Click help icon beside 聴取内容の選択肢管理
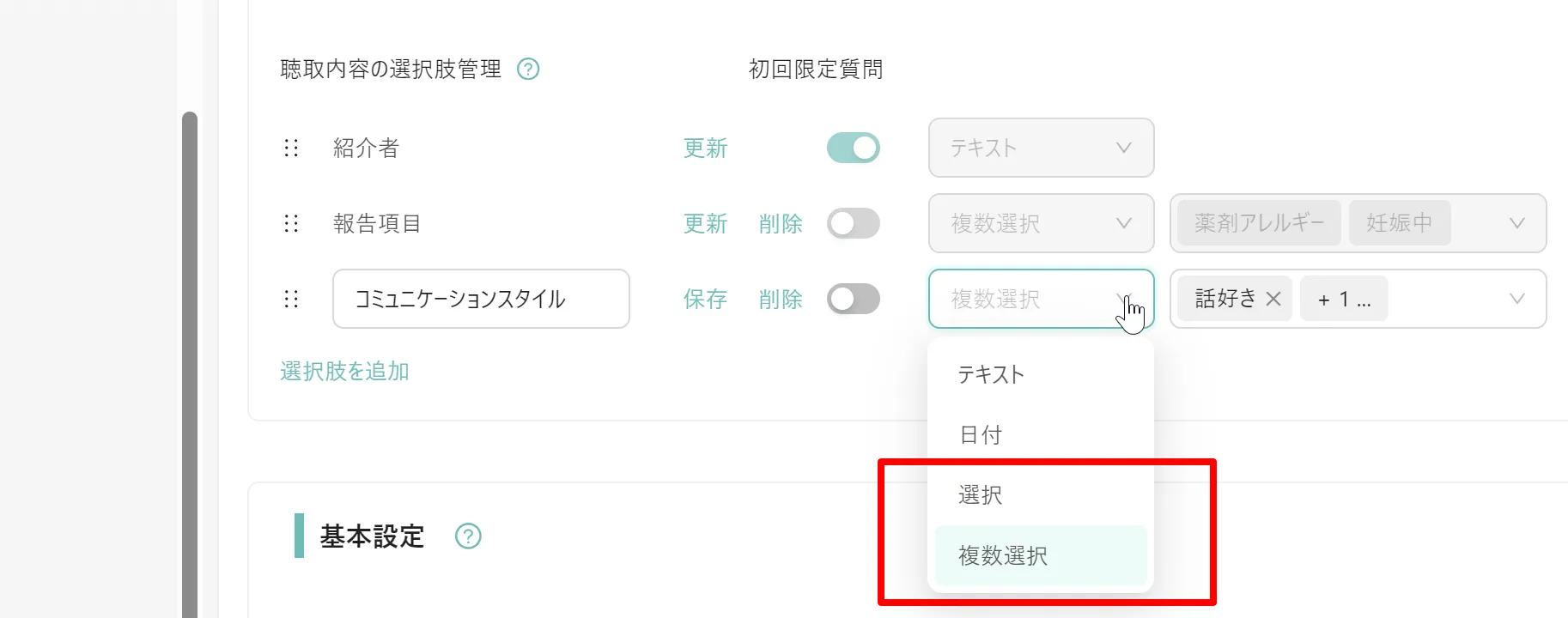The width and height of the screenshot is (1568, 618). point(528,69)
